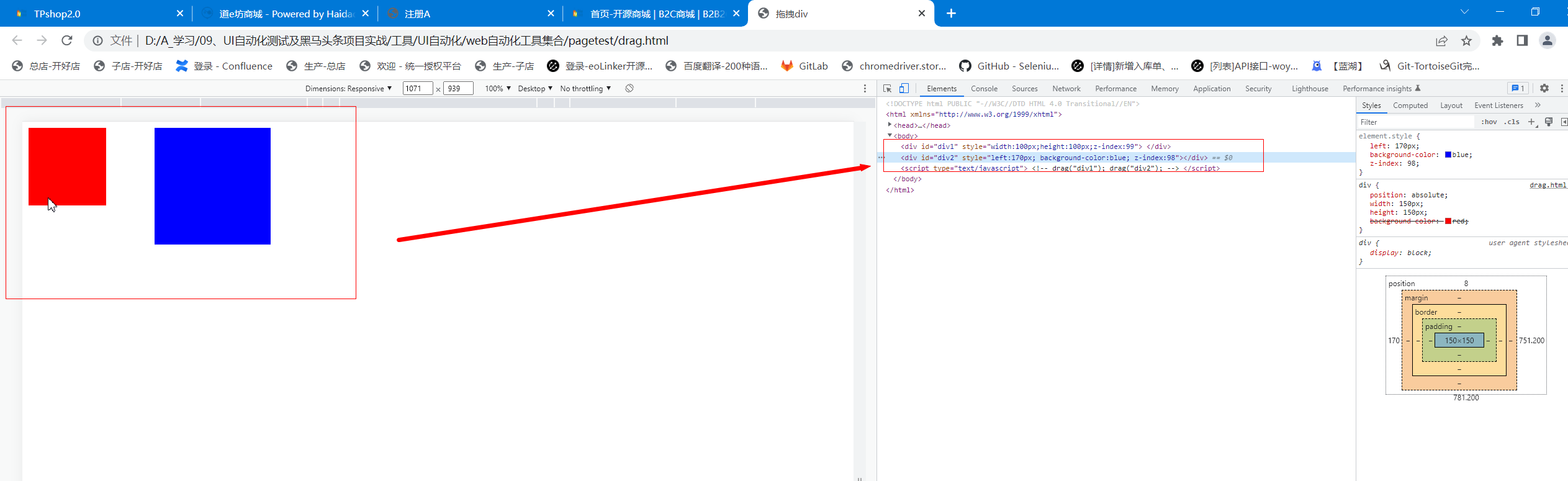Open the GitLab bookmark
The image size is (1568, 481).
tap(804, 66)
